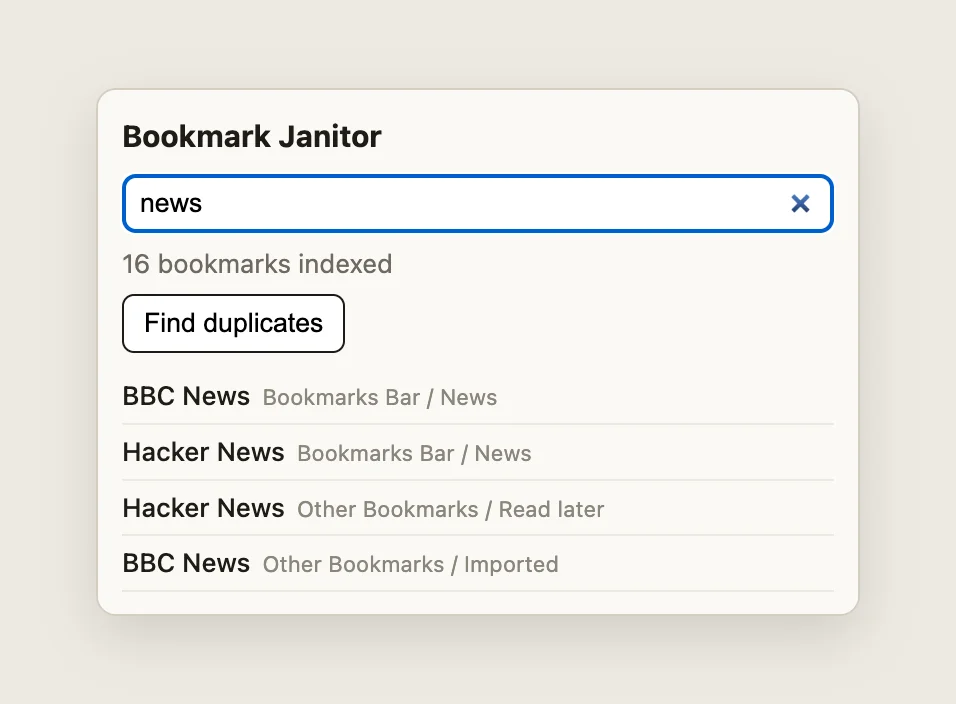Clear the search field with the X icon

click(800, 204)
